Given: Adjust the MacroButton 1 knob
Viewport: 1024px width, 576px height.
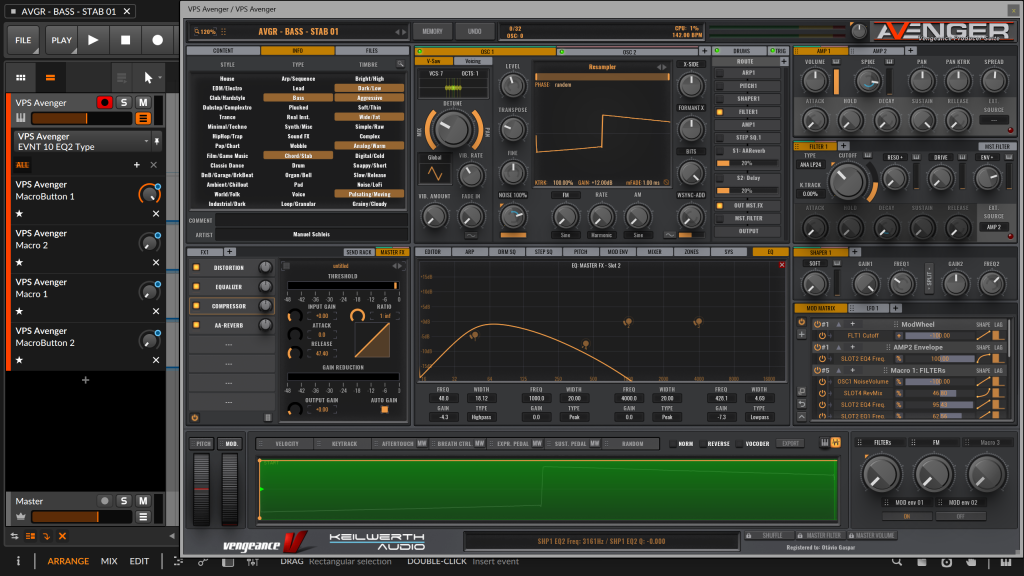Looking at the screenshot, I should [x=150, y=193].
